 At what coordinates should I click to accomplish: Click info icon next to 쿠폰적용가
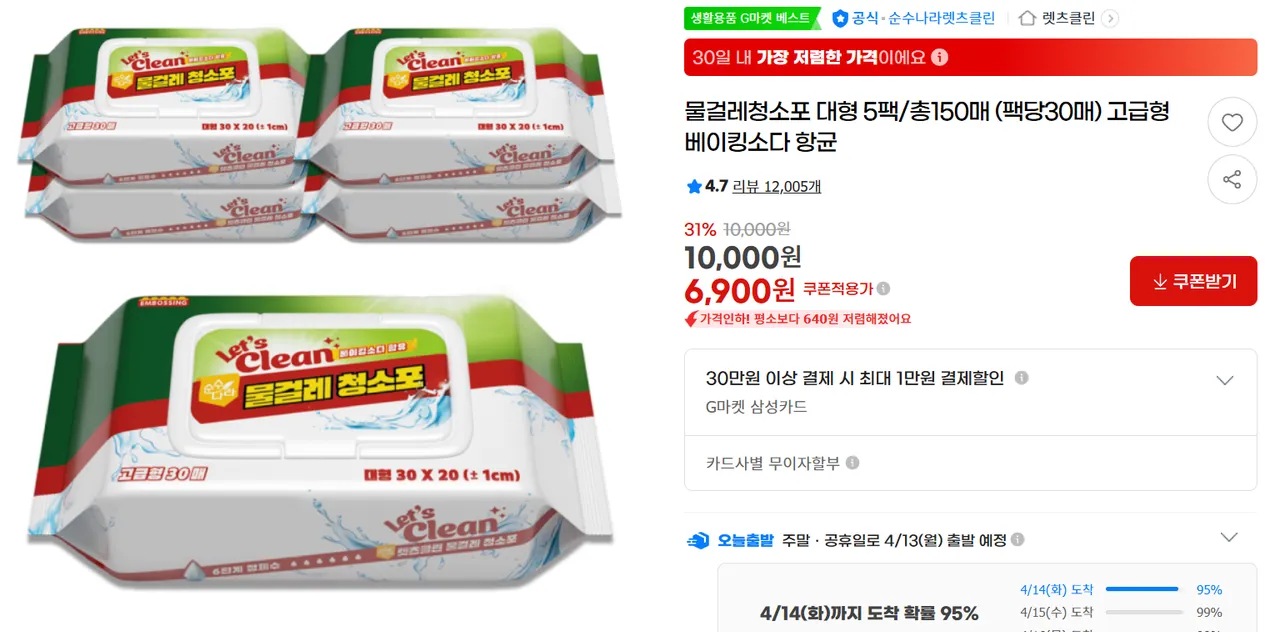click(883, 289)
